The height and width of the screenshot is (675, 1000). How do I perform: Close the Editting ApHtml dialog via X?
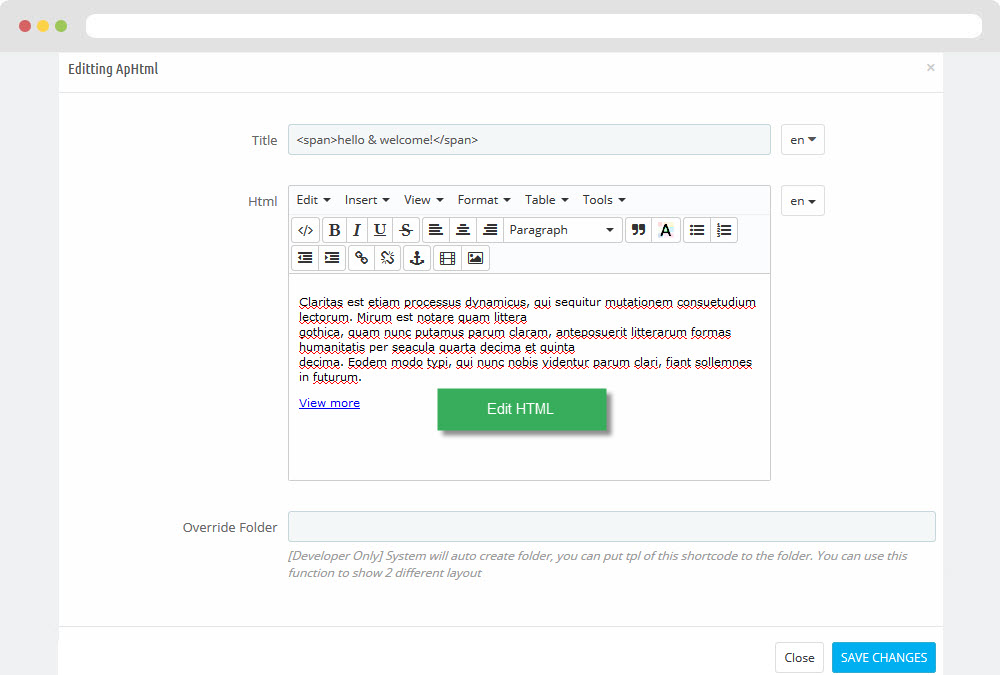[930, 68]
